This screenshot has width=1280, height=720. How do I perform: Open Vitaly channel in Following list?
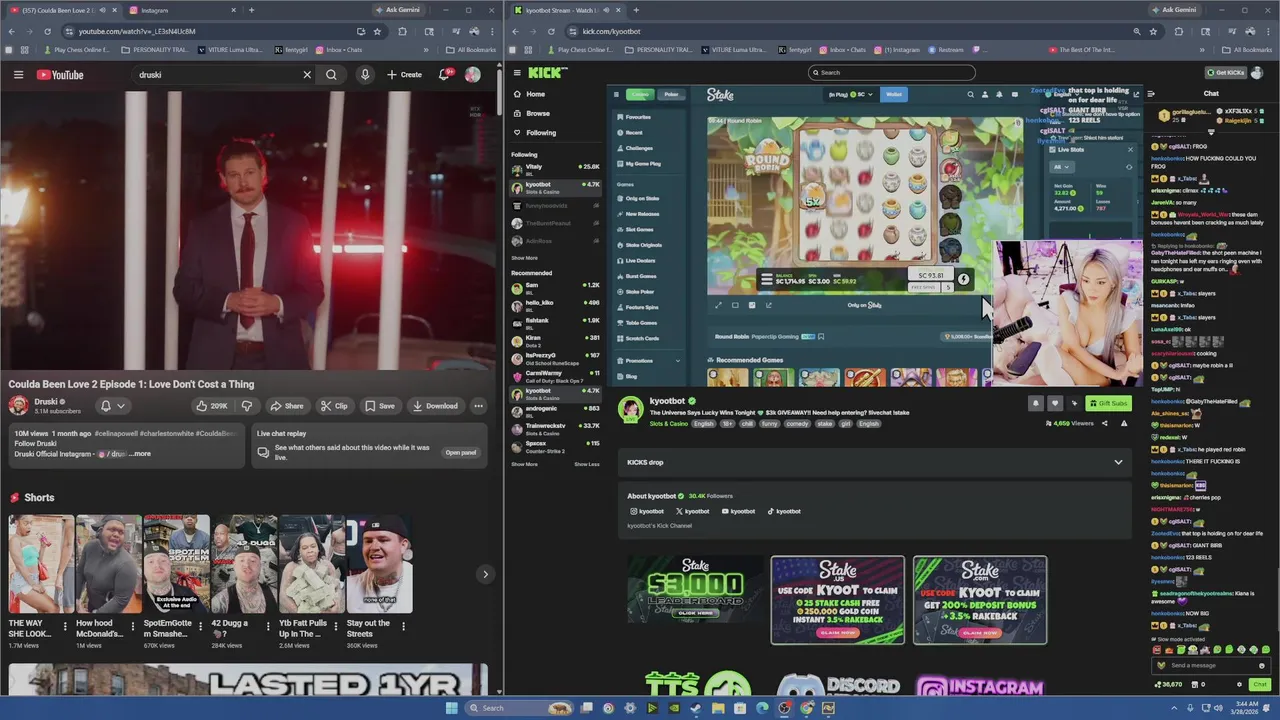click(x=555, y=168)
